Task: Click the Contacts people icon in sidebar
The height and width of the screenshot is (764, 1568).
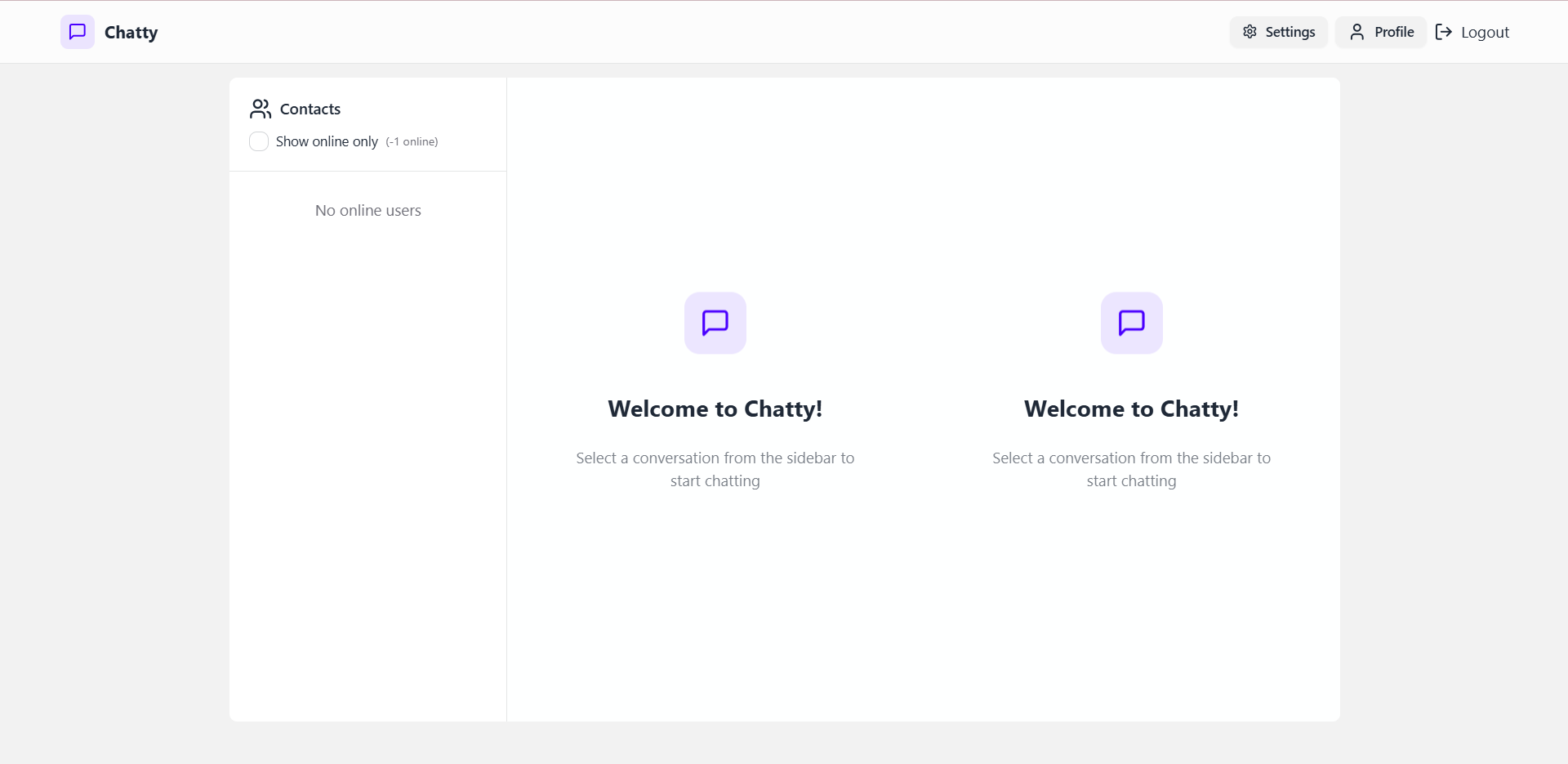Action: click(x=261, y=109)
